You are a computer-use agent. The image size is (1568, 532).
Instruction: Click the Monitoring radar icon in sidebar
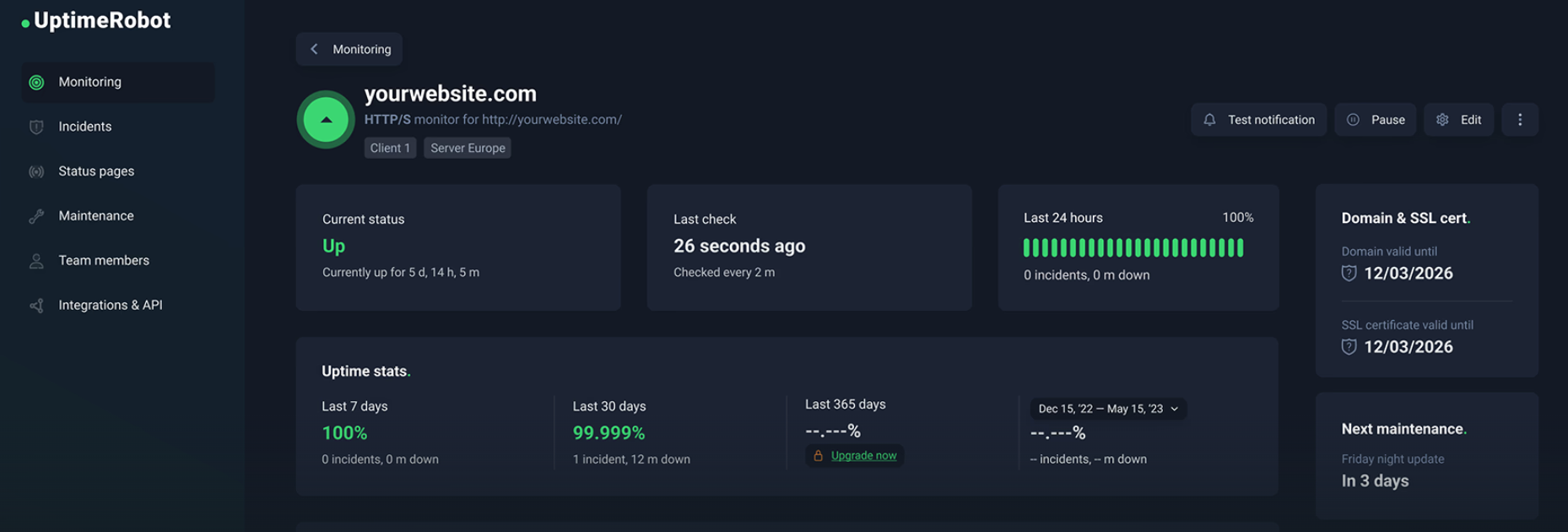pos(36,82)
